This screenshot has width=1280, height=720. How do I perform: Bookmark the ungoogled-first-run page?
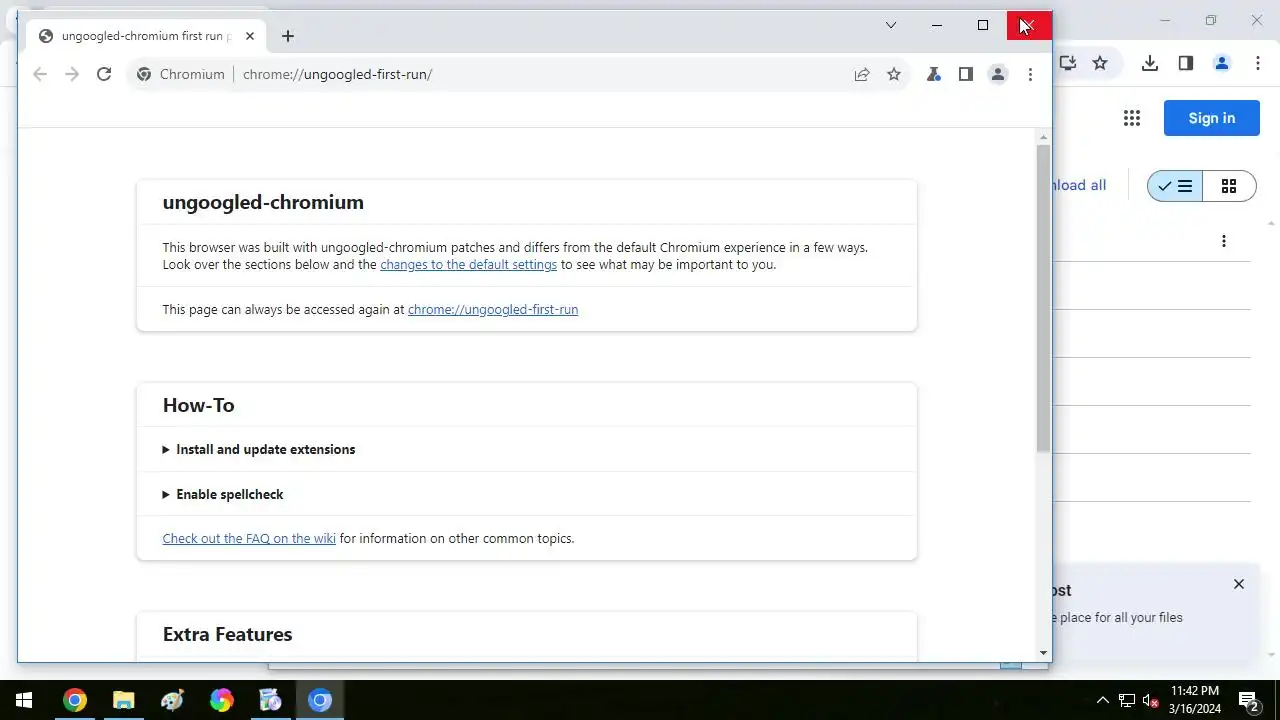click(x=894, y=74)
